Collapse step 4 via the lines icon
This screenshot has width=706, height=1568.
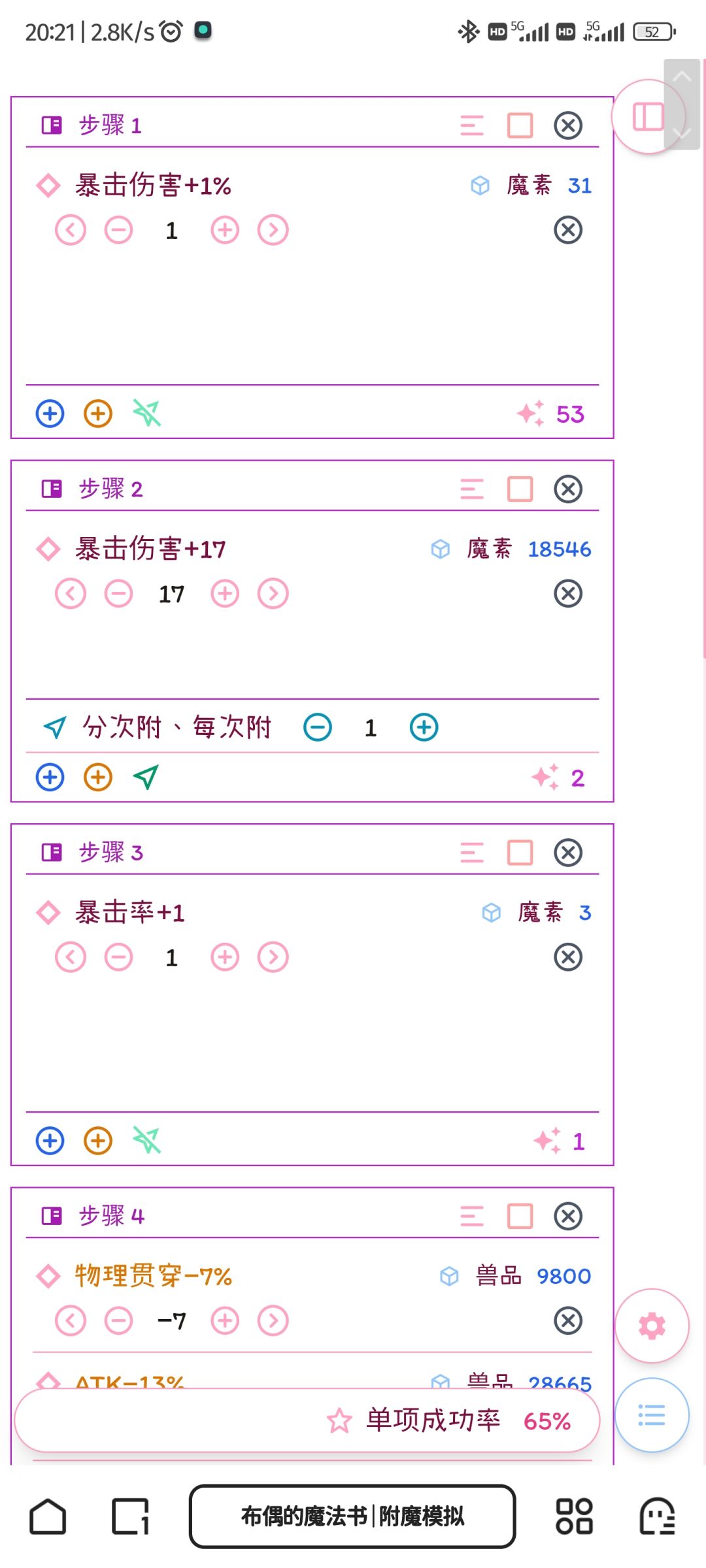[x=472, y=1217]
